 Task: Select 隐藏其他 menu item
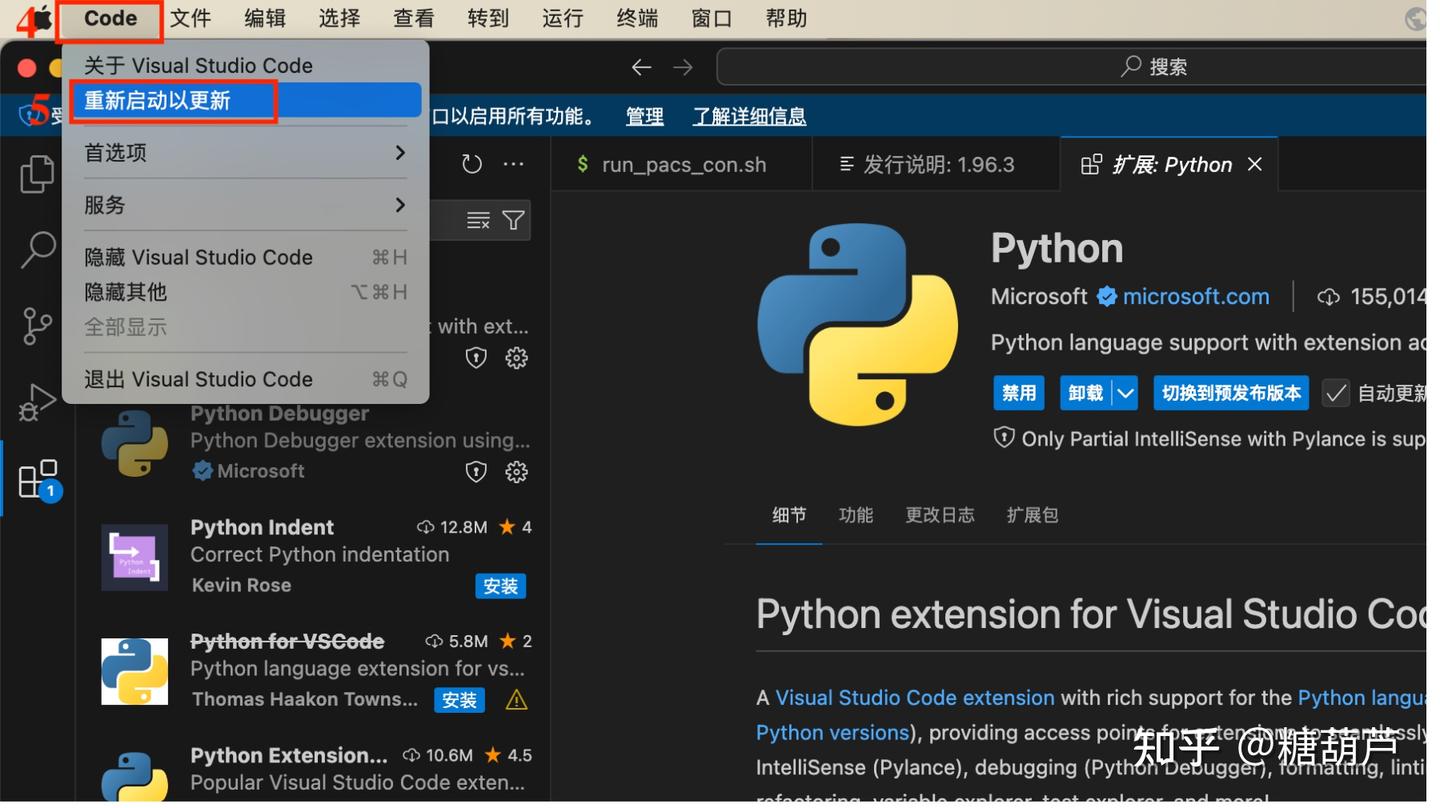(x=244, y=292)
